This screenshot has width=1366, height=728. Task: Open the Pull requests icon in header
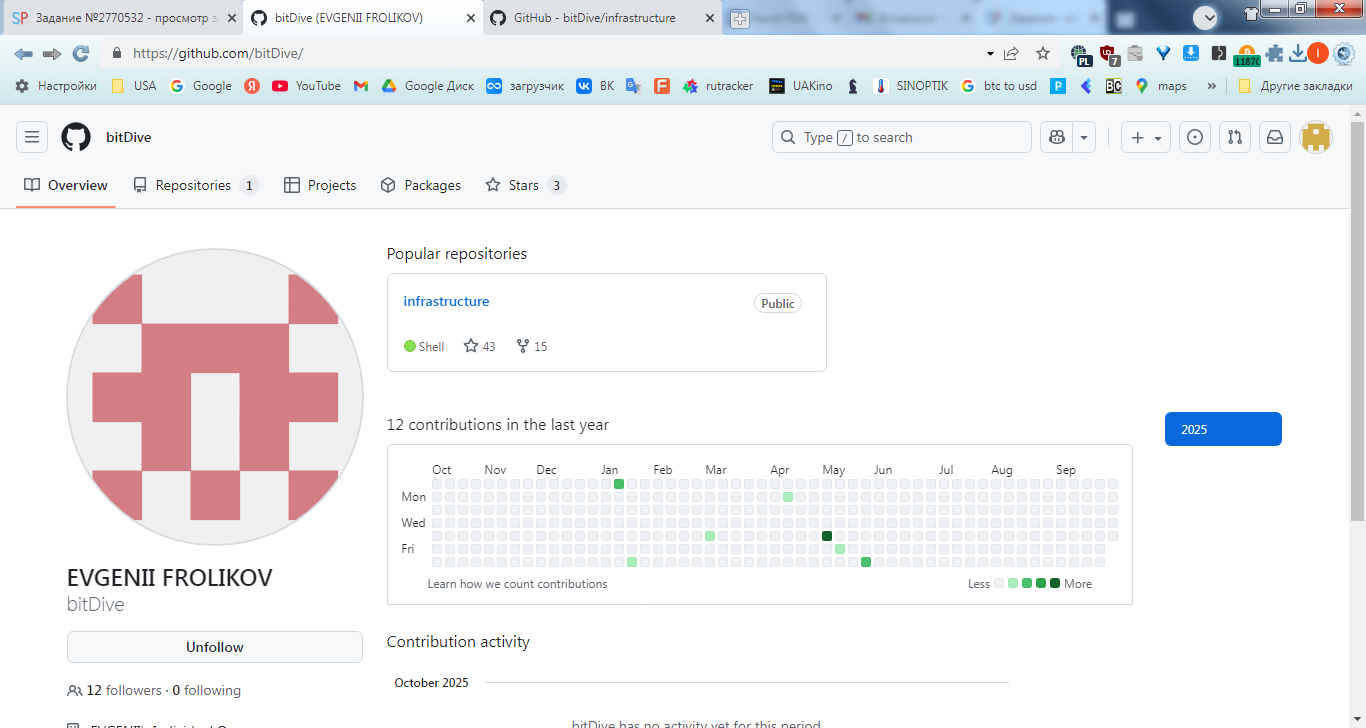click(1235, 137)
